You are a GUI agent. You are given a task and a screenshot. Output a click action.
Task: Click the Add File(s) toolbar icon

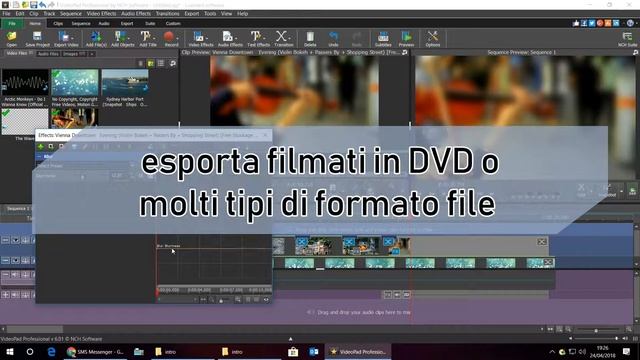pos(96,39)
